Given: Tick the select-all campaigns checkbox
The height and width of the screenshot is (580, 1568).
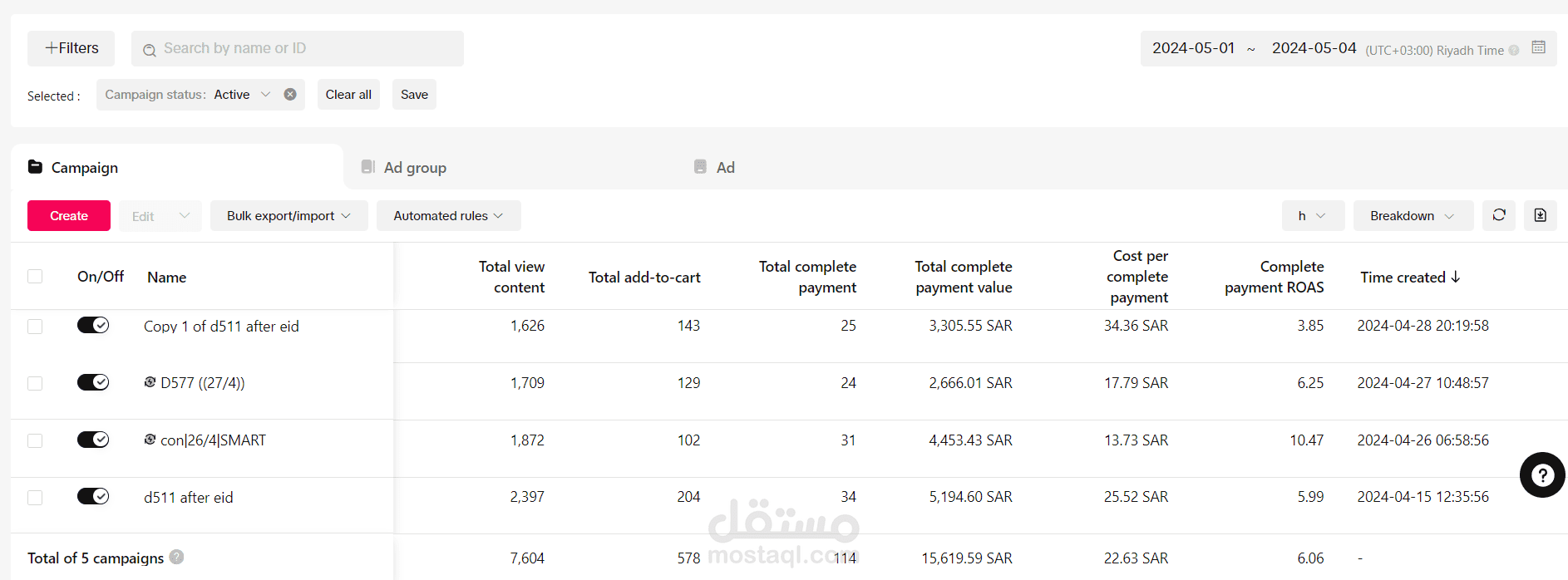Looking at the screenshot, I should [35, 277].
